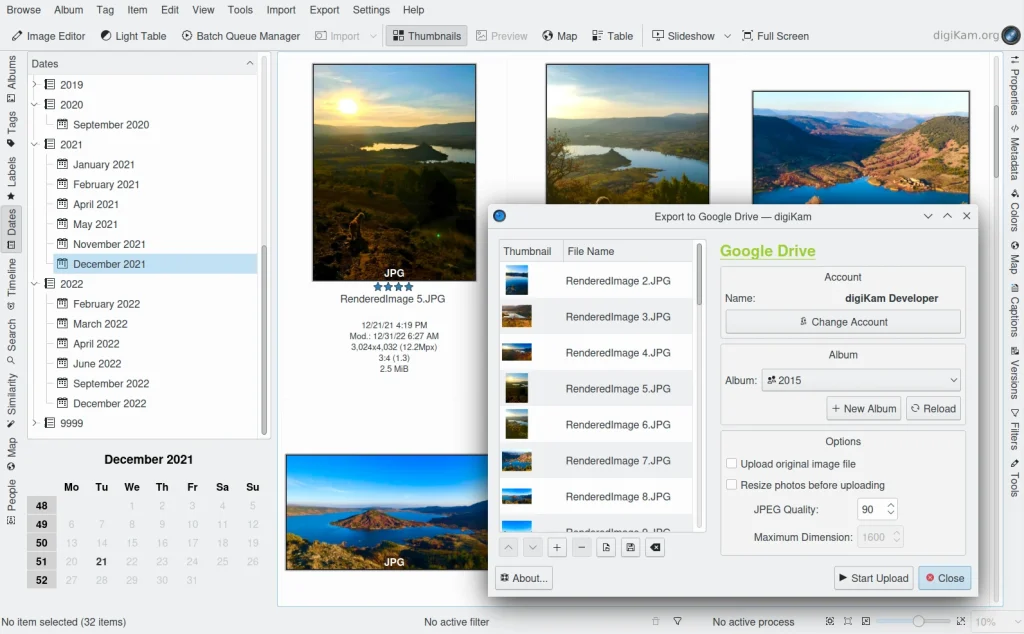Open the Export menu
Image resolution: width=1024 pixels, height=634 pixels.
pos(324,10)
